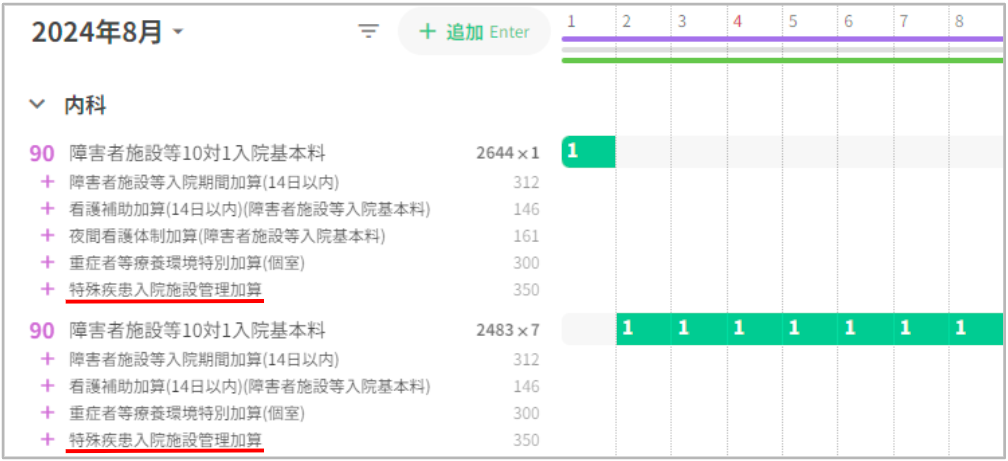Click plus icon beside first 看護補助加算
This screenshot has width=1008, height=461.
click(x=45, y=209)
